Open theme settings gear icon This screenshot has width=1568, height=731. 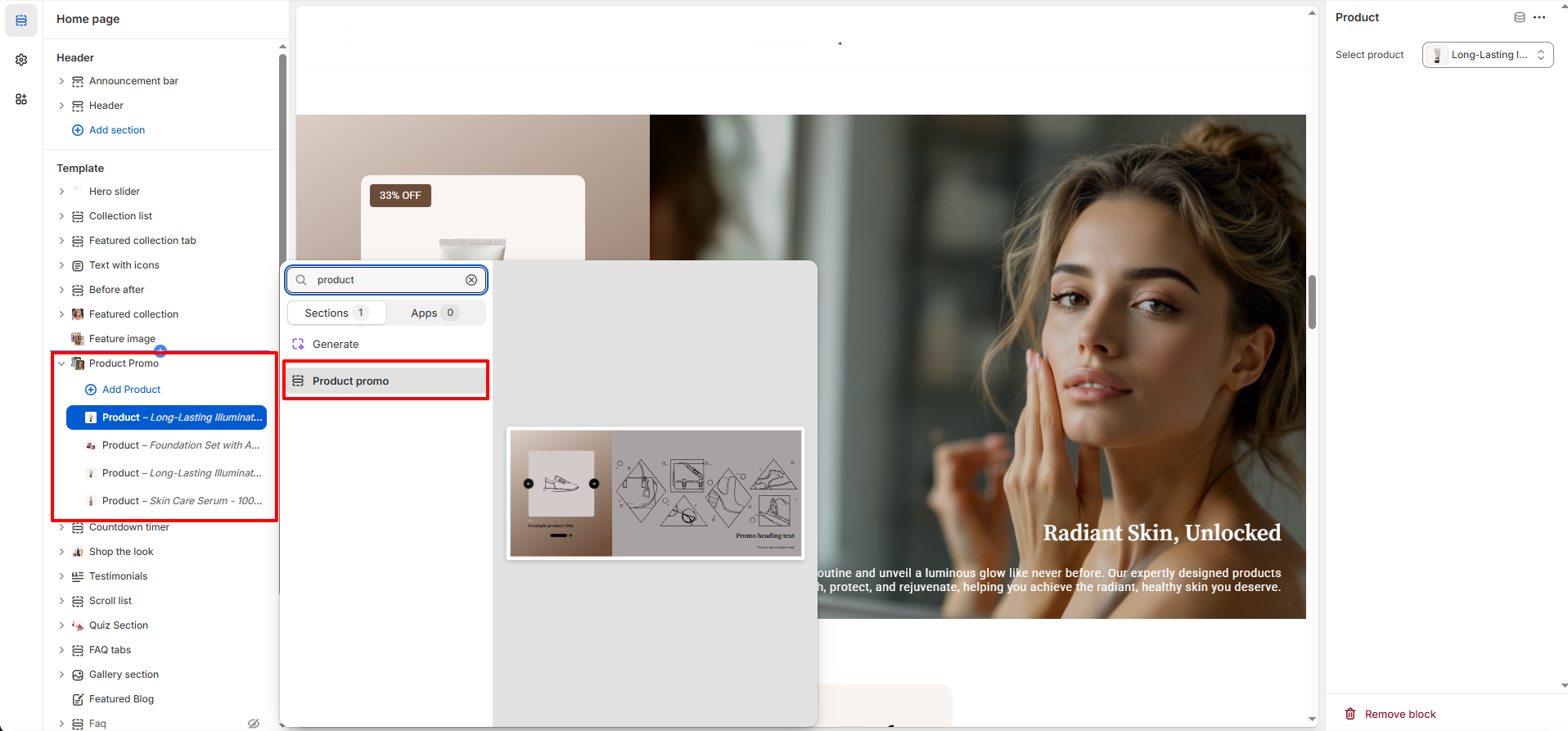coord(21,60)
